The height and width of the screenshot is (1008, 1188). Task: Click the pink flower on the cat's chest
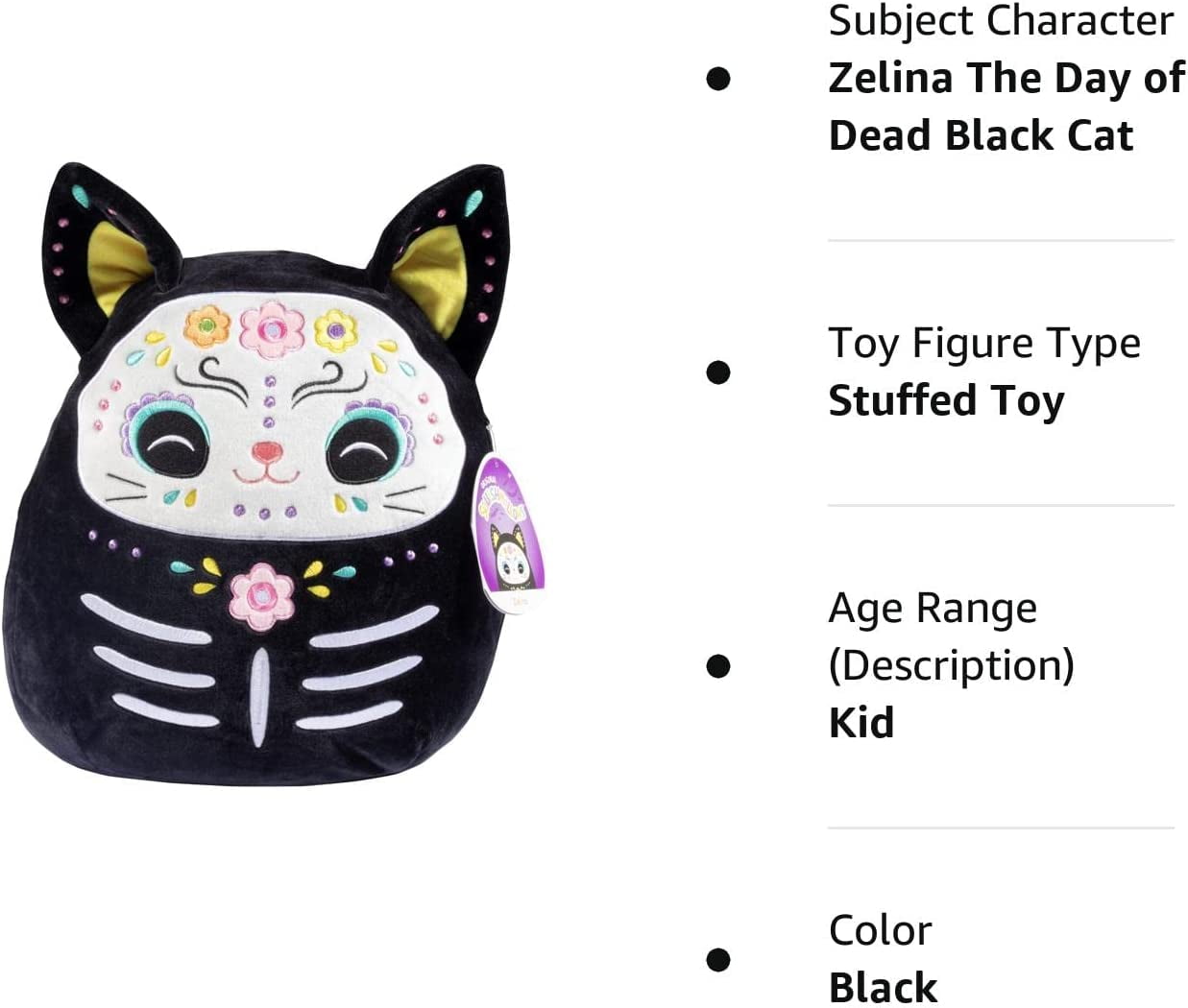point(261,590)
